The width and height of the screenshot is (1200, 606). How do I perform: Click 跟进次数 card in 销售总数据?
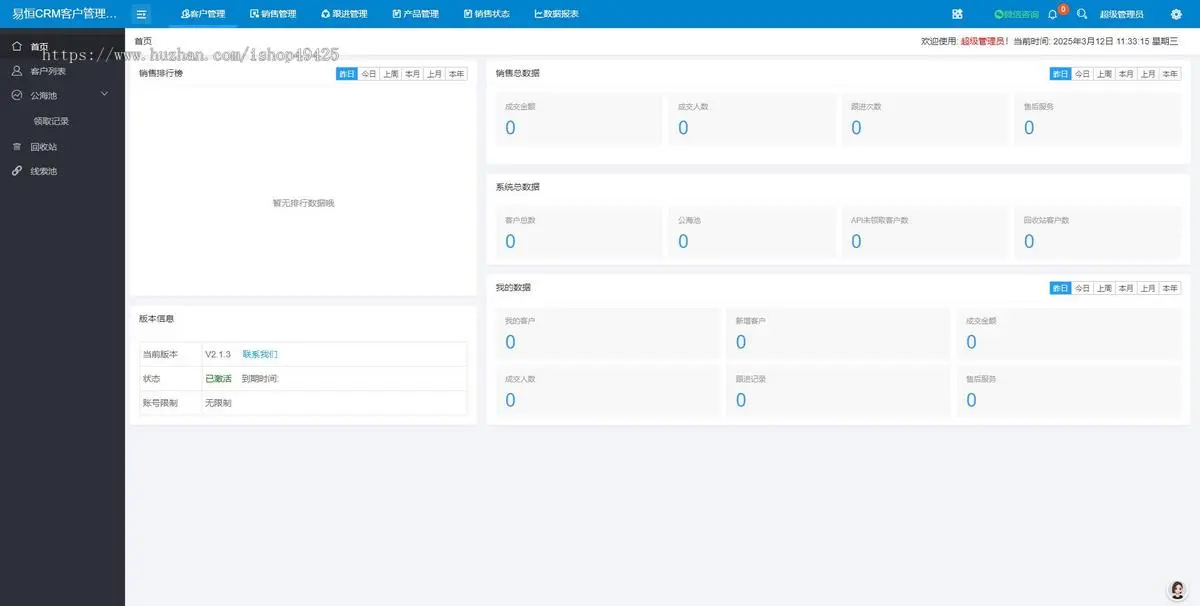924,119
